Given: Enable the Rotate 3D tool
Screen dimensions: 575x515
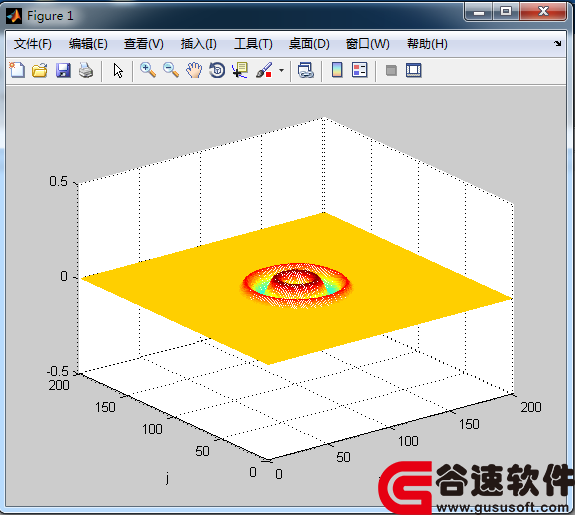Looking at the screenshot, I should point(217,70).
